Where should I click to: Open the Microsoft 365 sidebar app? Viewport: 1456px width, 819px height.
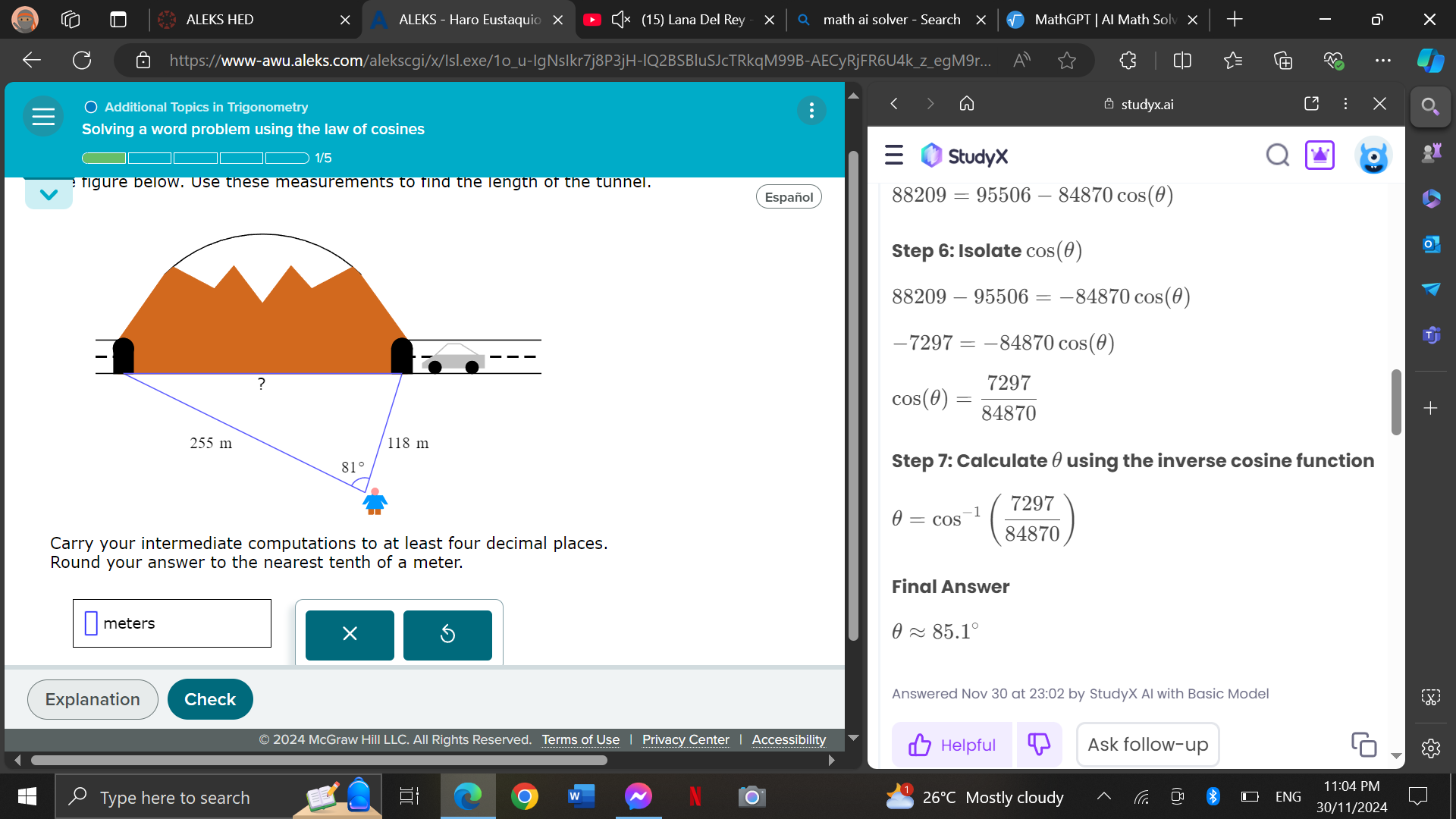pyautogui.click(x=1431, y=199)
